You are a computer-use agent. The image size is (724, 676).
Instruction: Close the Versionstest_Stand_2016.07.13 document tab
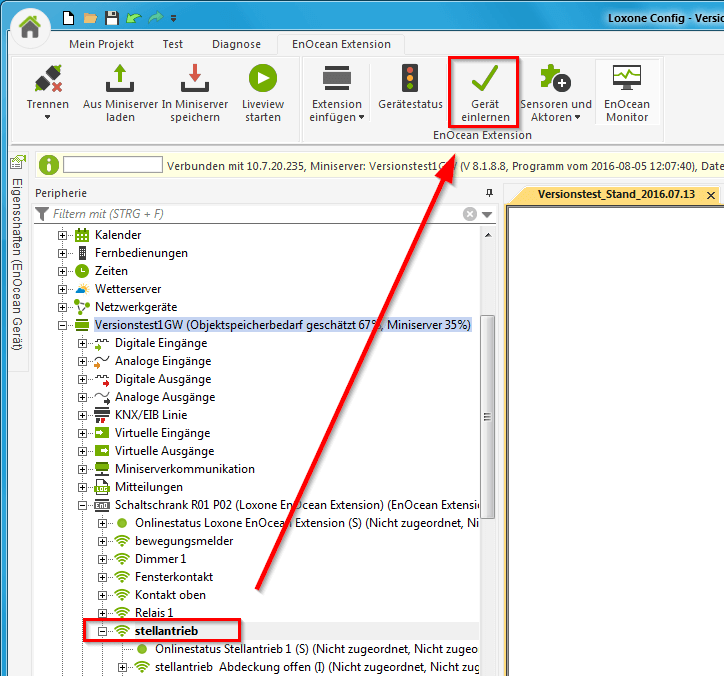pyautogui.click(x=710, y=194)
